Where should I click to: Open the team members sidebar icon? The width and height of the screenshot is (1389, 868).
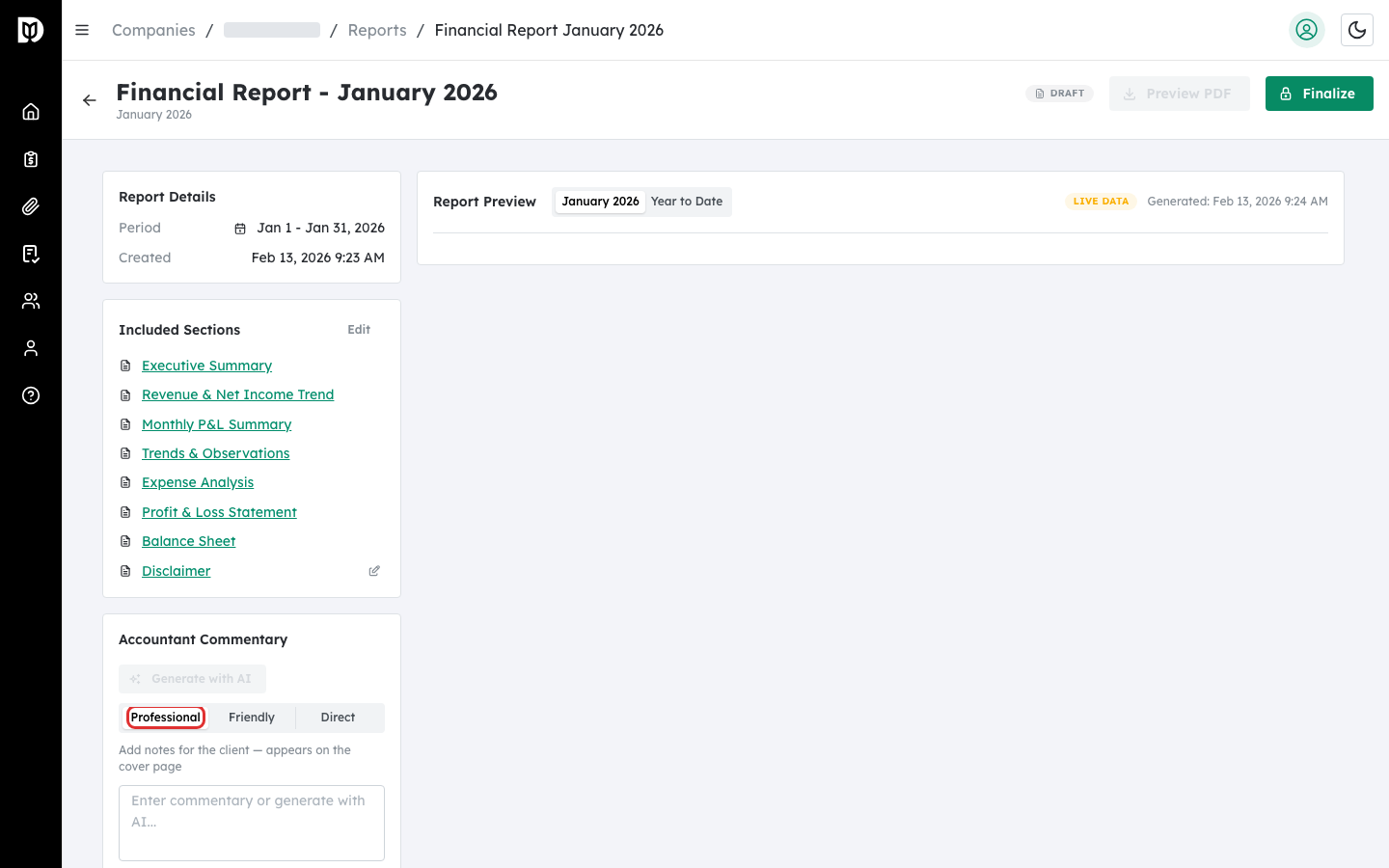coord(31,301)
